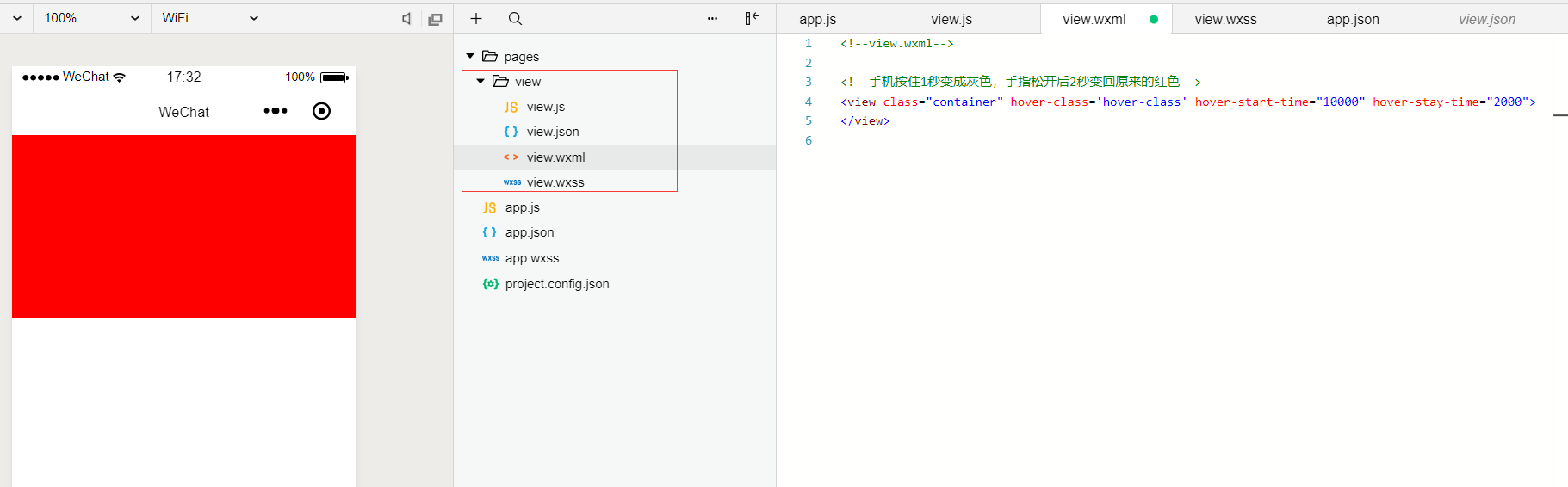This screenshot has width=1568, height=487.
Task: Click the JS icon beside view.js
Action: point(511,107)
